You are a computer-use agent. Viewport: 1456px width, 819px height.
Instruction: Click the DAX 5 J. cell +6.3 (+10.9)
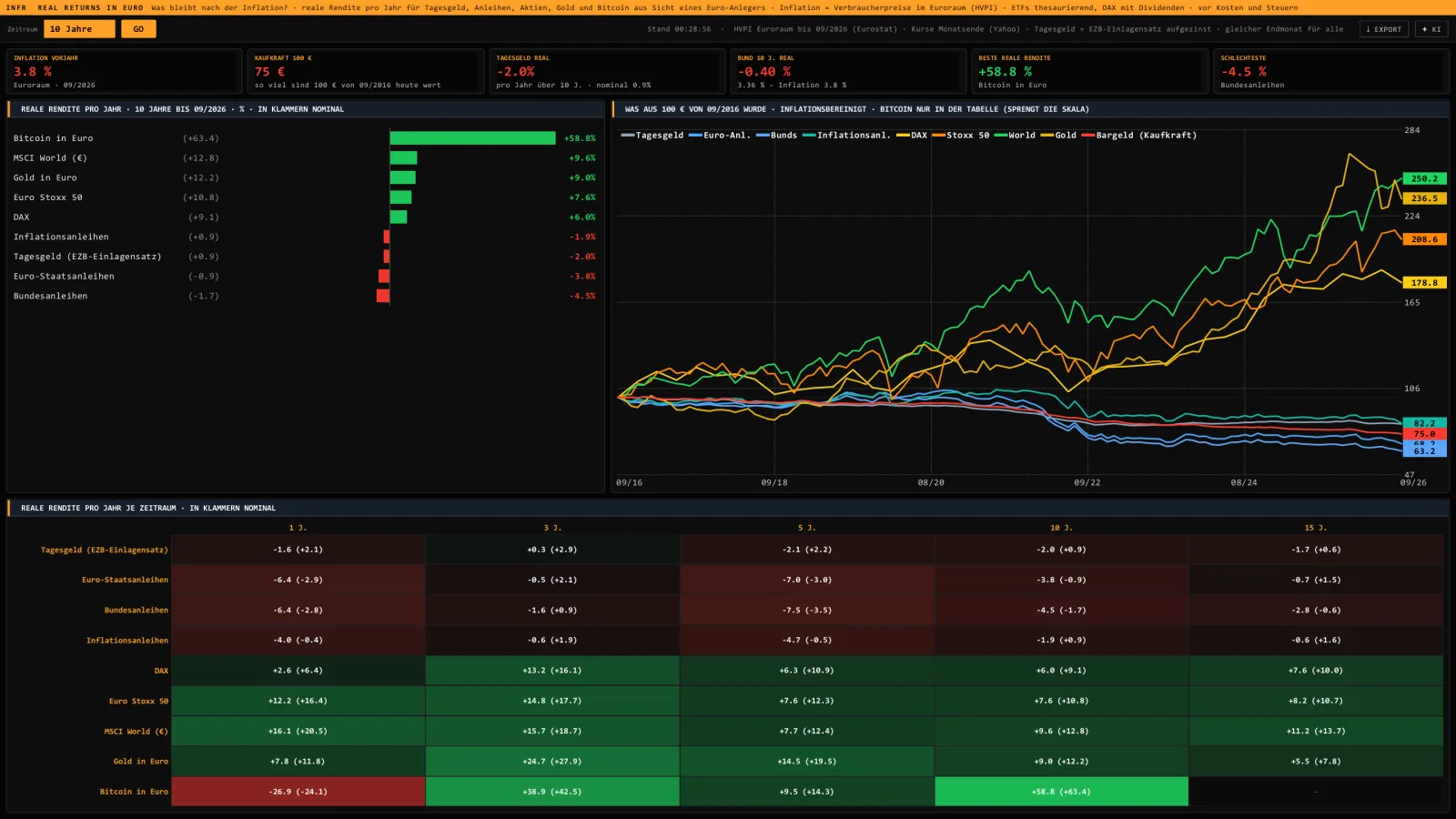click(807, 671)
